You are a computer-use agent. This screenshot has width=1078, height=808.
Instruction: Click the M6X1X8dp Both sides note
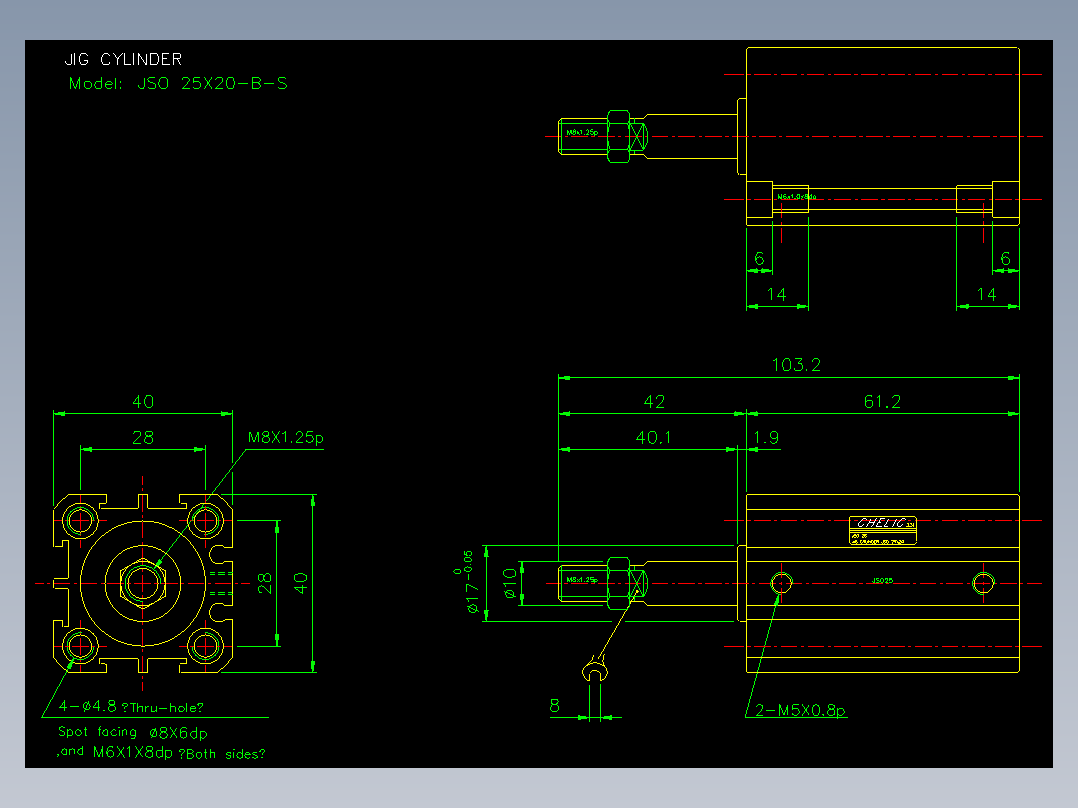[161, 753]
